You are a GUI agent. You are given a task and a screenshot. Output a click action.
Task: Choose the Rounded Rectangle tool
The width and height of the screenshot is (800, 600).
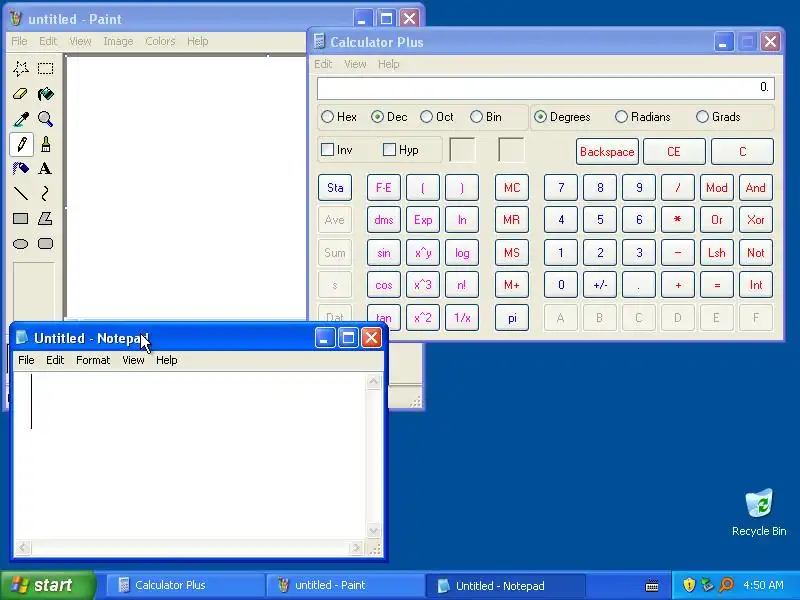[45, 244]
